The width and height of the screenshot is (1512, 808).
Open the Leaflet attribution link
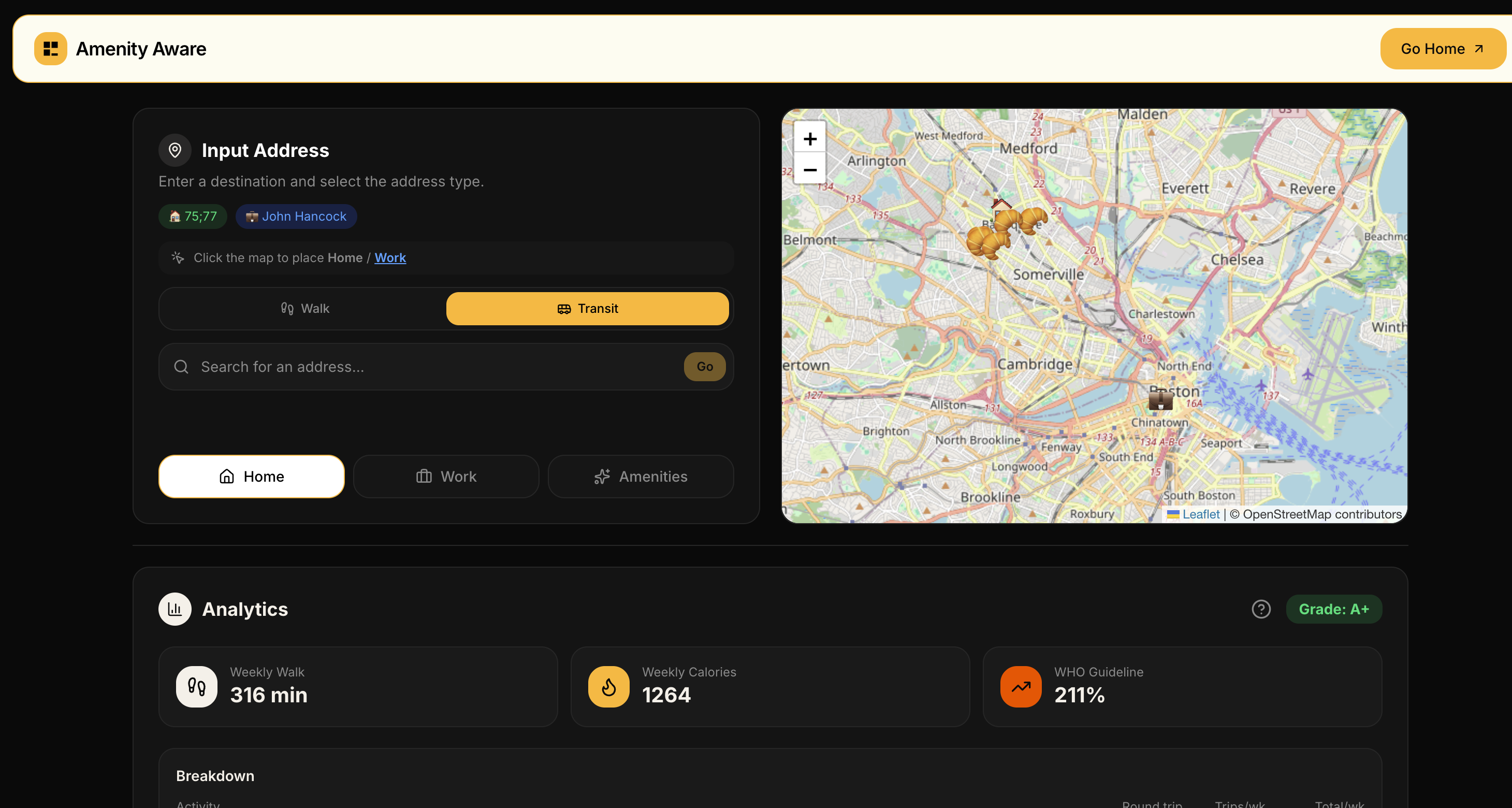pos(1200,514)
